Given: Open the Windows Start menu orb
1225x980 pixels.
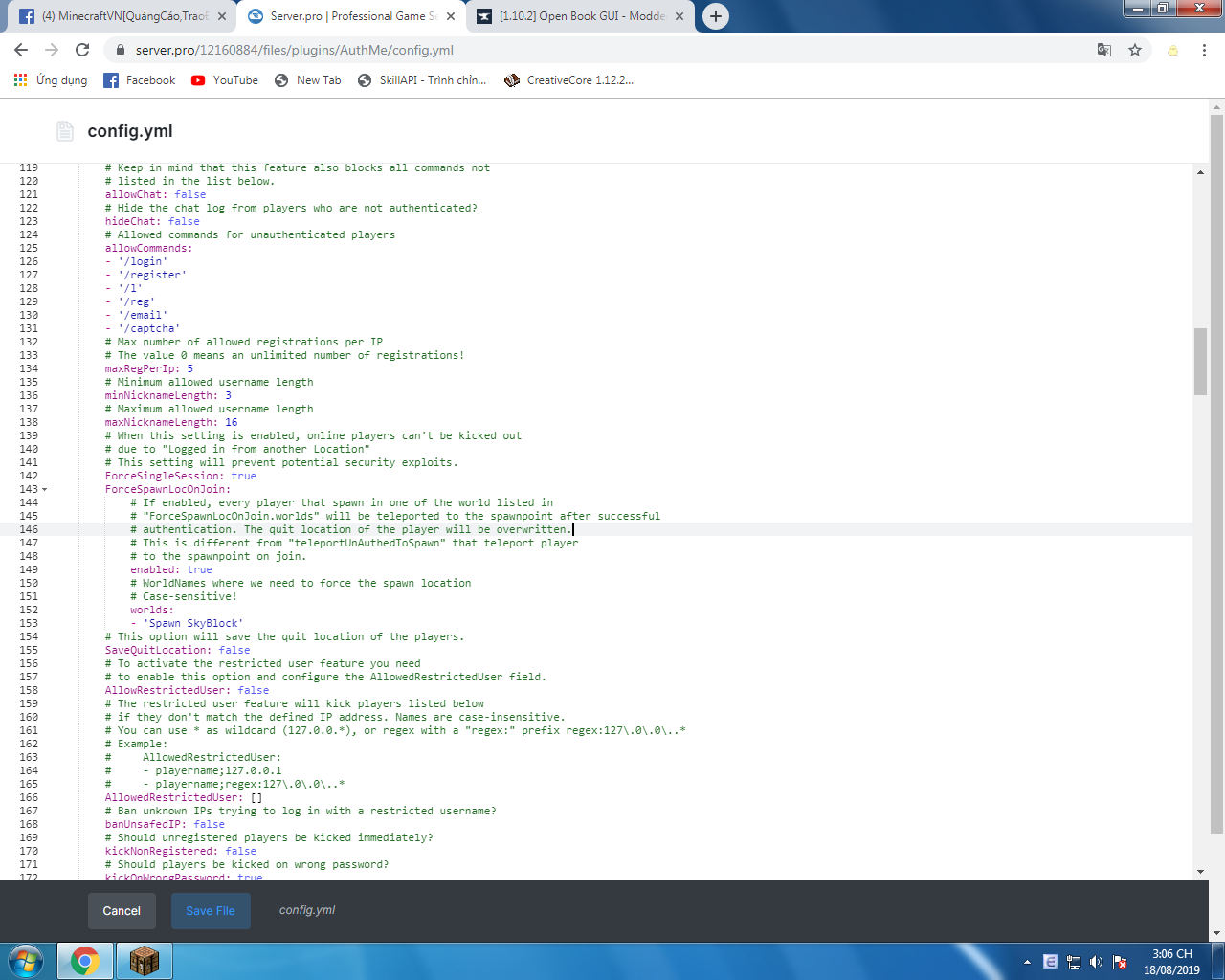Looking at the screenshot, I should [x=26, y=960].
